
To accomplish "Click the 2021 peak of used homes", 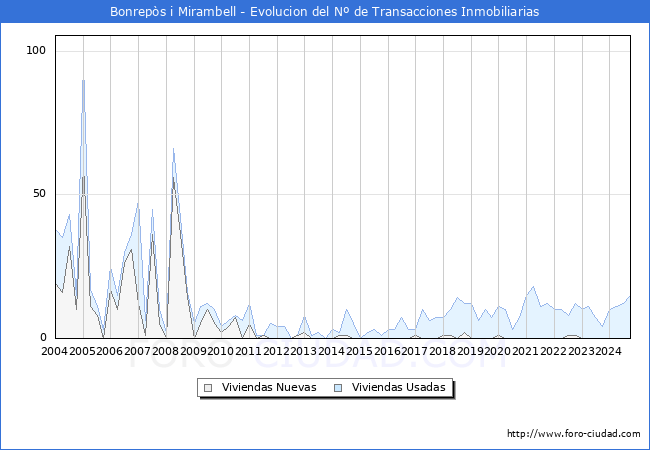I will click(533, 286).
